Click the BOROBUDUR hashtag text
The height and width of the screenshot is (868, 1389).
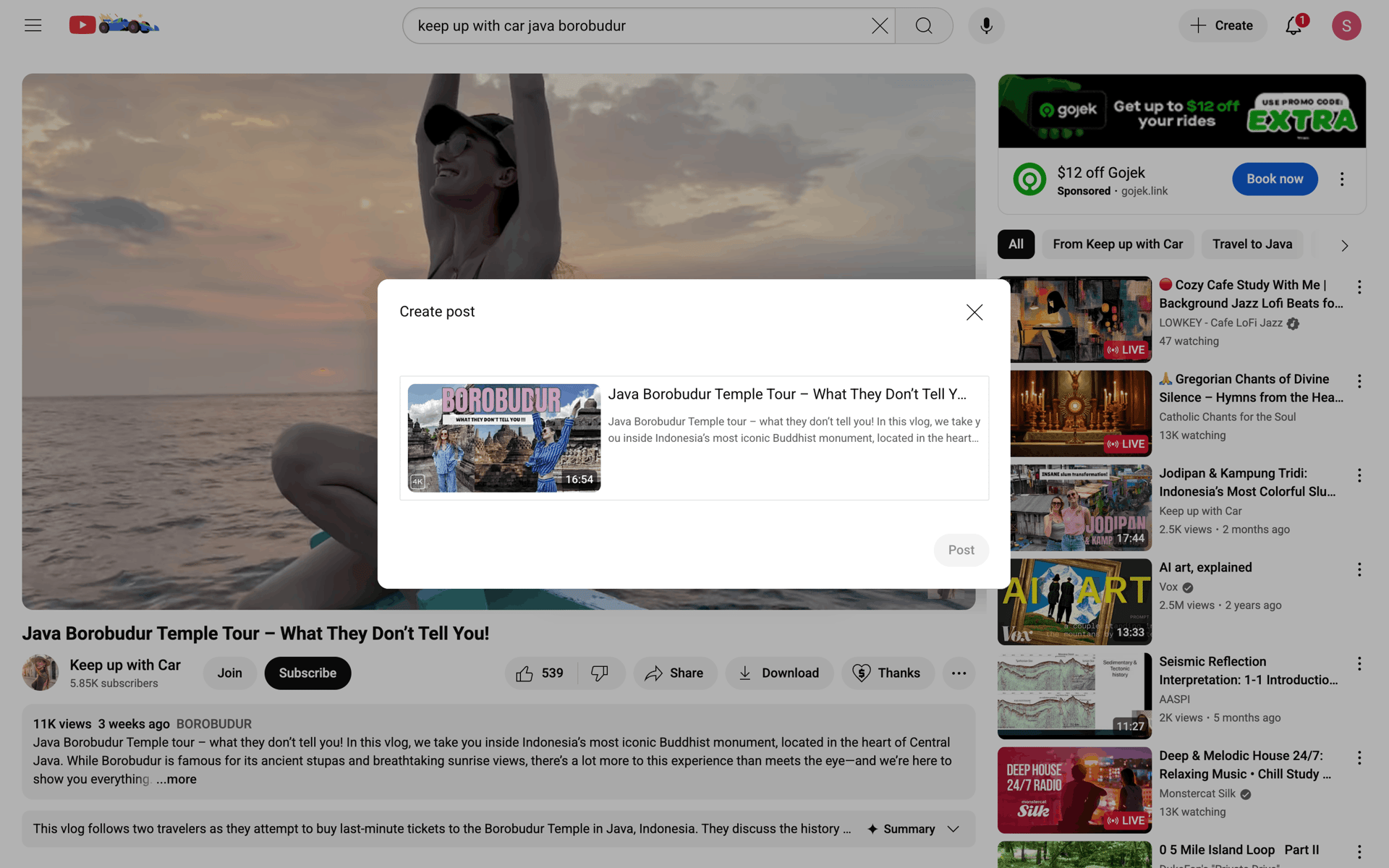(214, 724)
